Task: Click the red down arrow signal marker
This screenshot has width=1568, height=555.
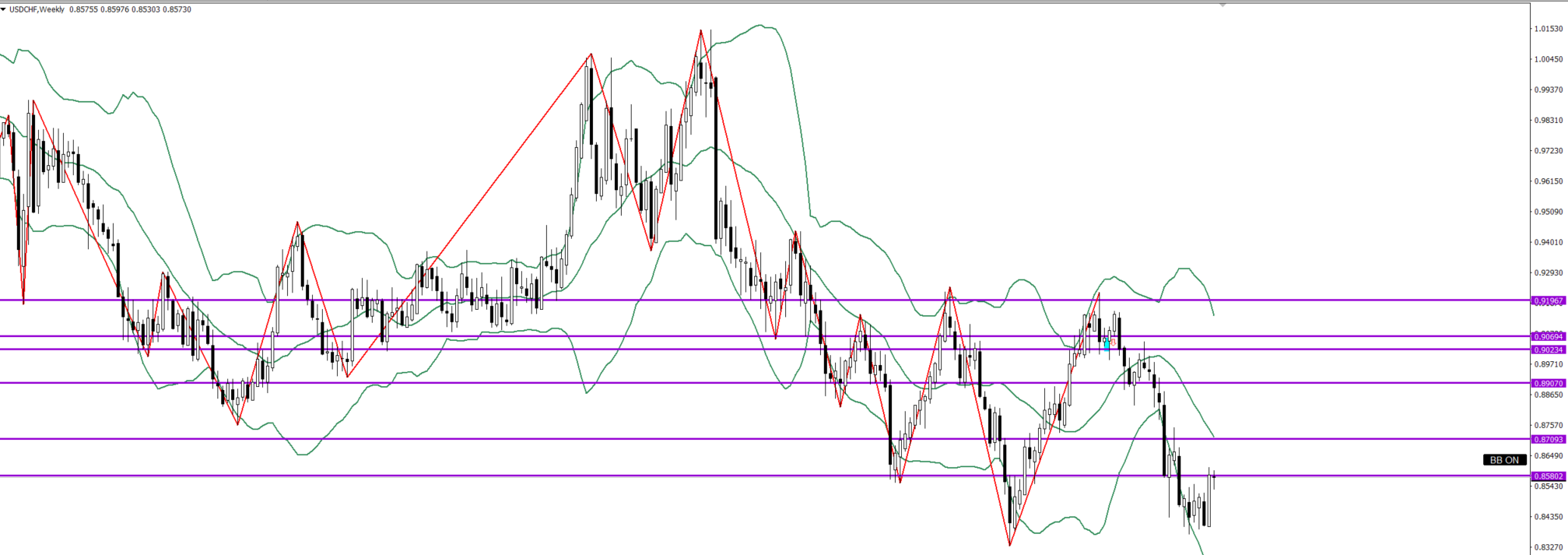Action: click(1114, 342)
